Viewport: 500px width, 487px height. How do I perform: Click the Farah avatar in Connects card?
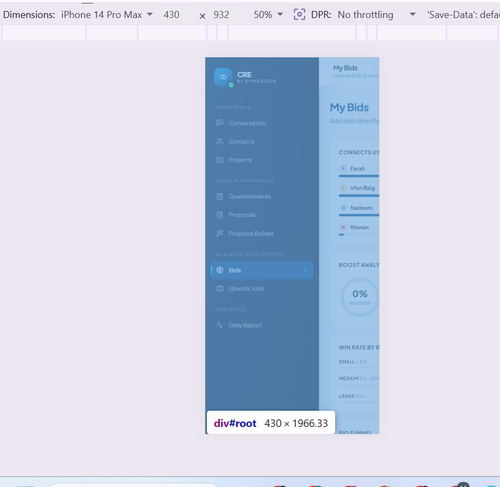pyautogui.click(x=343, y=168)
